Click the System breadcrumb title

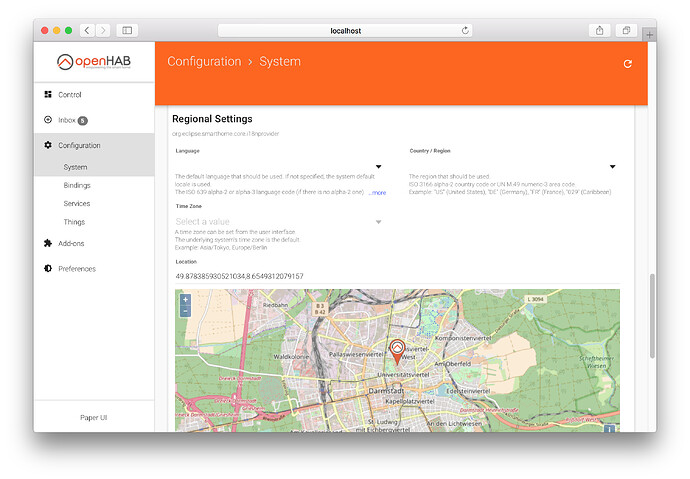point(280,62)
